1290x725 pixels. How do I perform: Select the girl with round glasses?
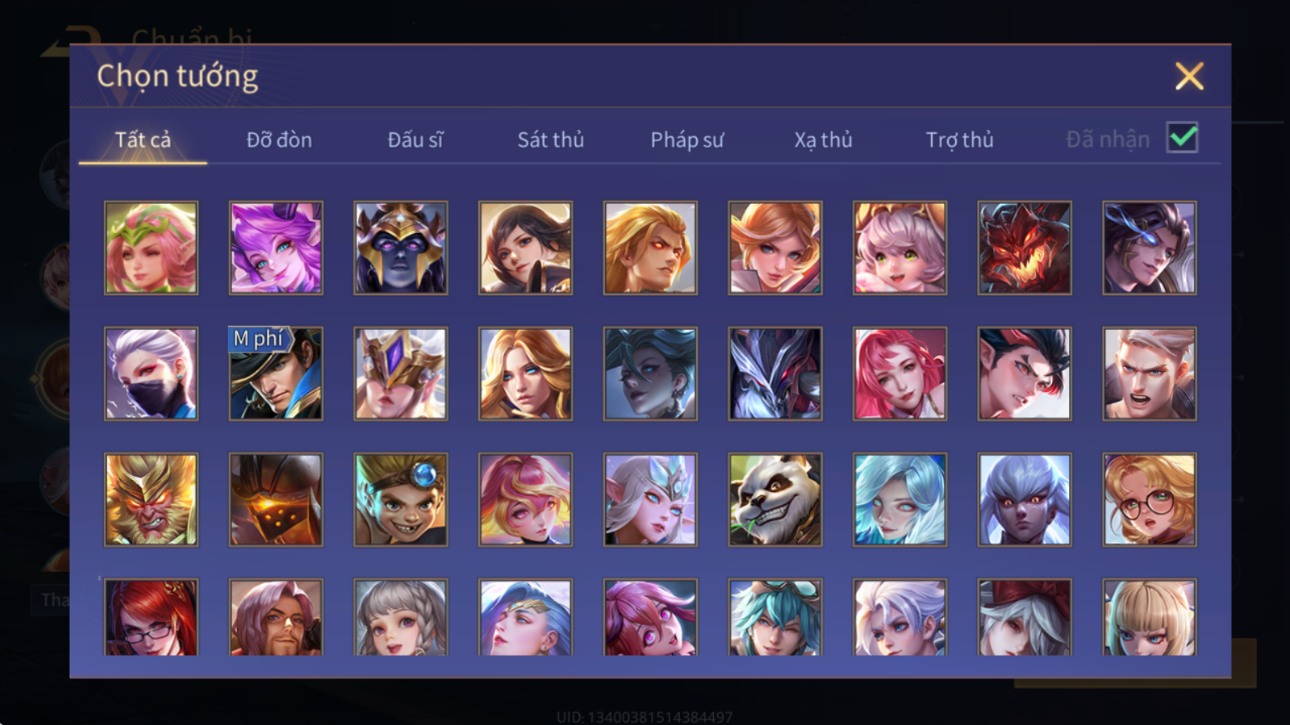[1149, 499]
